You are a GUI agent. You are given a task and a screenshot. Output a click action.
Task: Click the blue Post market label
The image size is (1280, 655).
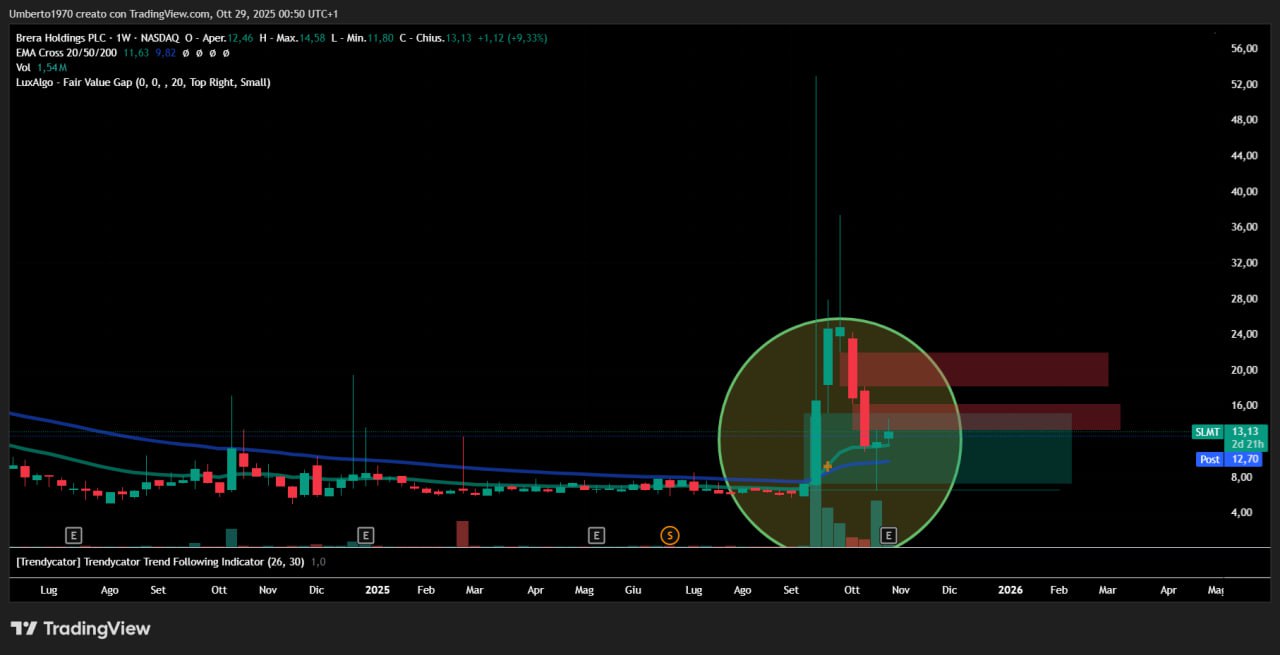tap(1210, 459)
